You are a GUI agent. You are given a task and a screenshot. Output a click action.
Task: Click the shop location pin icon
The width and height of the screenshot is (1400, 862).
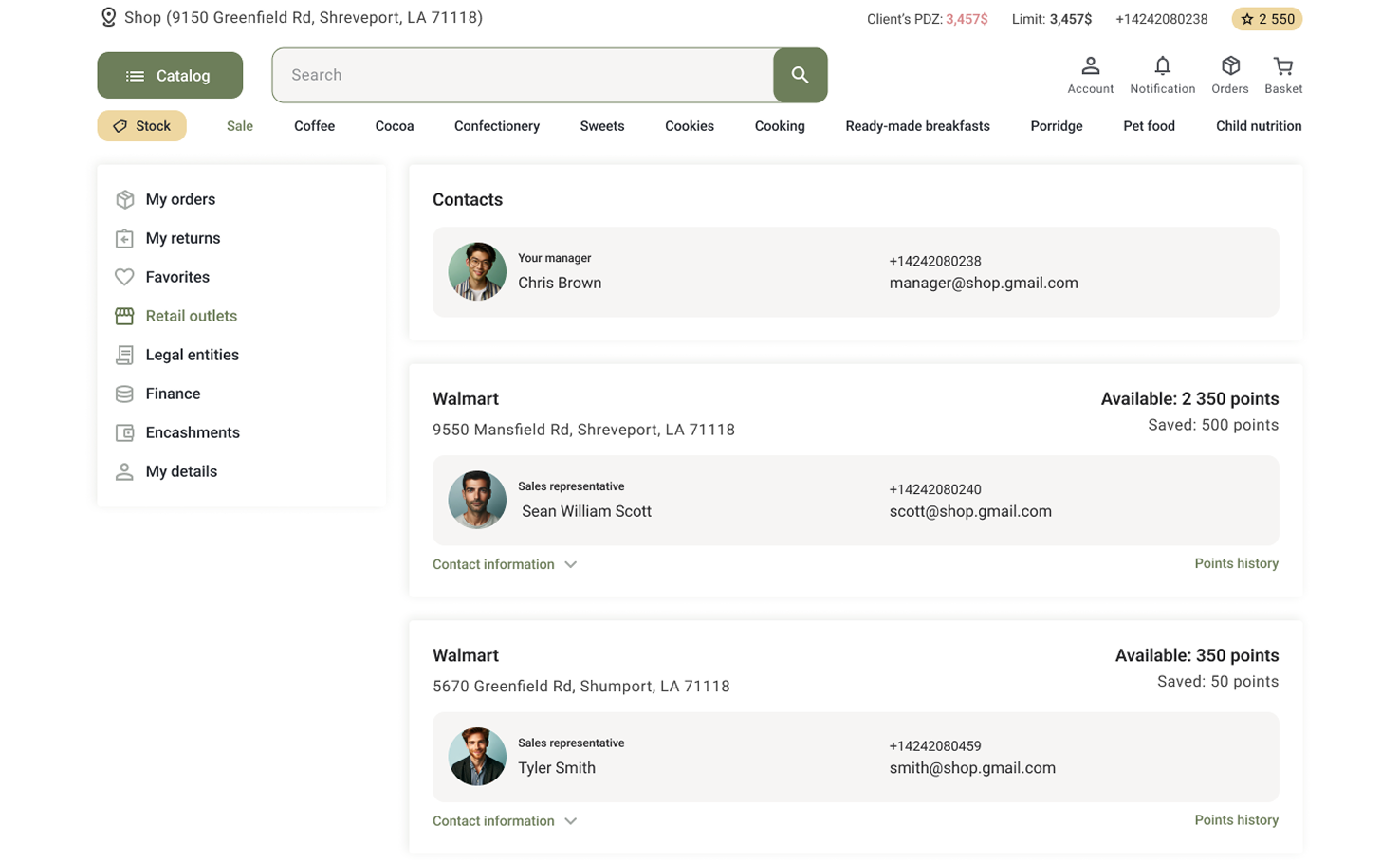coord(109,18)
